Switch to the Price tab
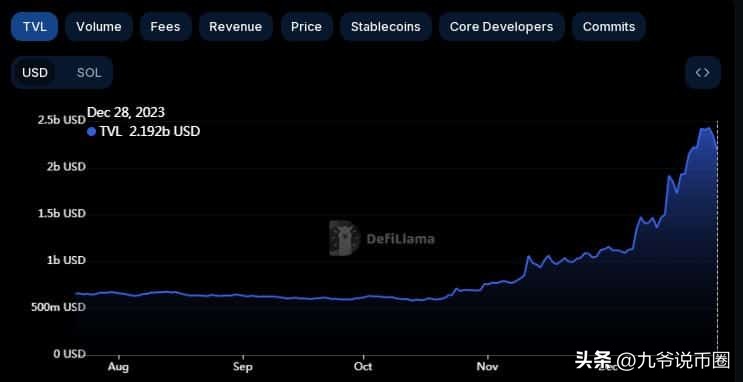 306,27
